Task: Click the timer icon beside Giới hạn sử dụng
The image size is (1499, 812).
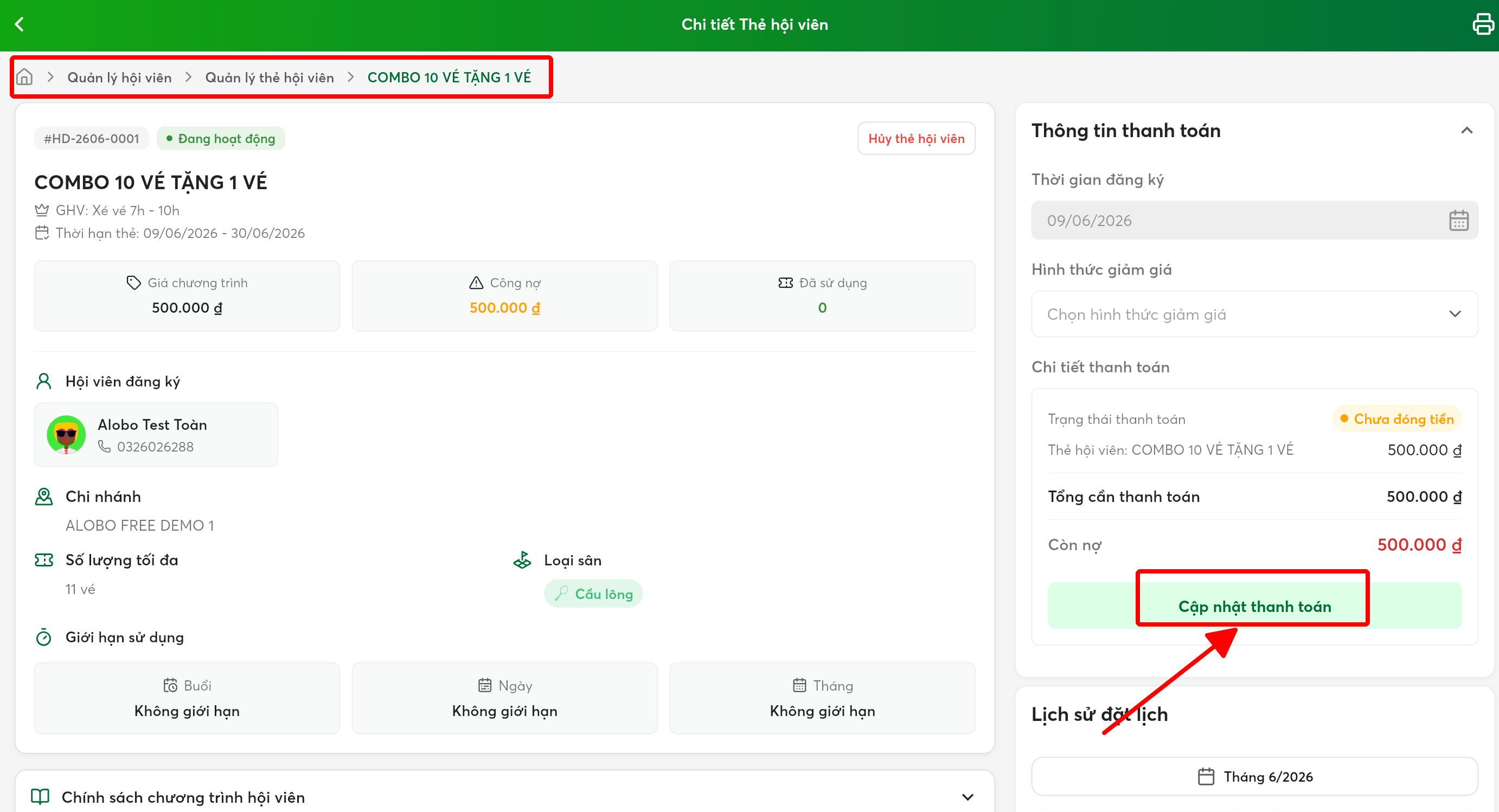Action: pos(43,637)
